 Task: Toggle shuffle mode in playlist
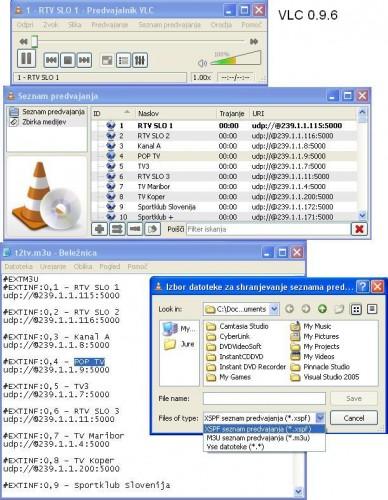(x=117, y=229)
